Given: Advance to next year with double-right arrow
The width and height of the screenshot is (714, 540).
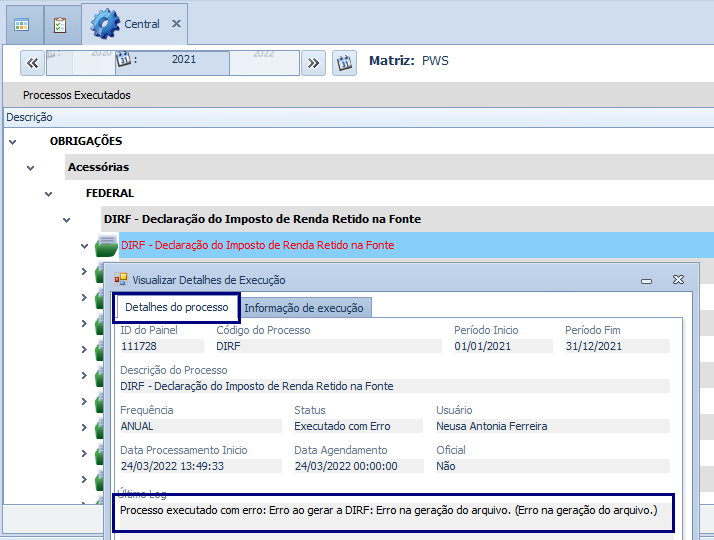Looking at the screenshot, I should click(x=314, y=63).
